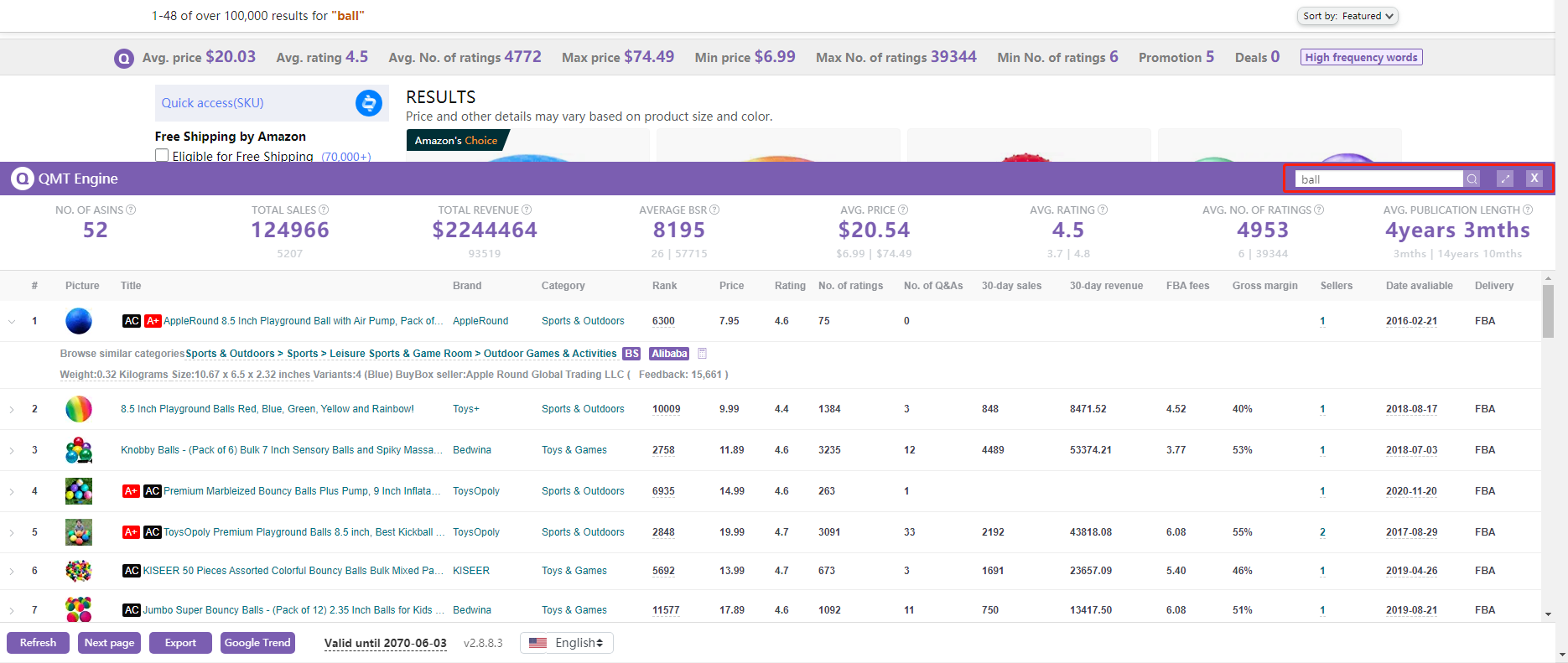Click the QMT circle logo in the stats bar
Screen dimensions: 1568x663
coord(124,59)
